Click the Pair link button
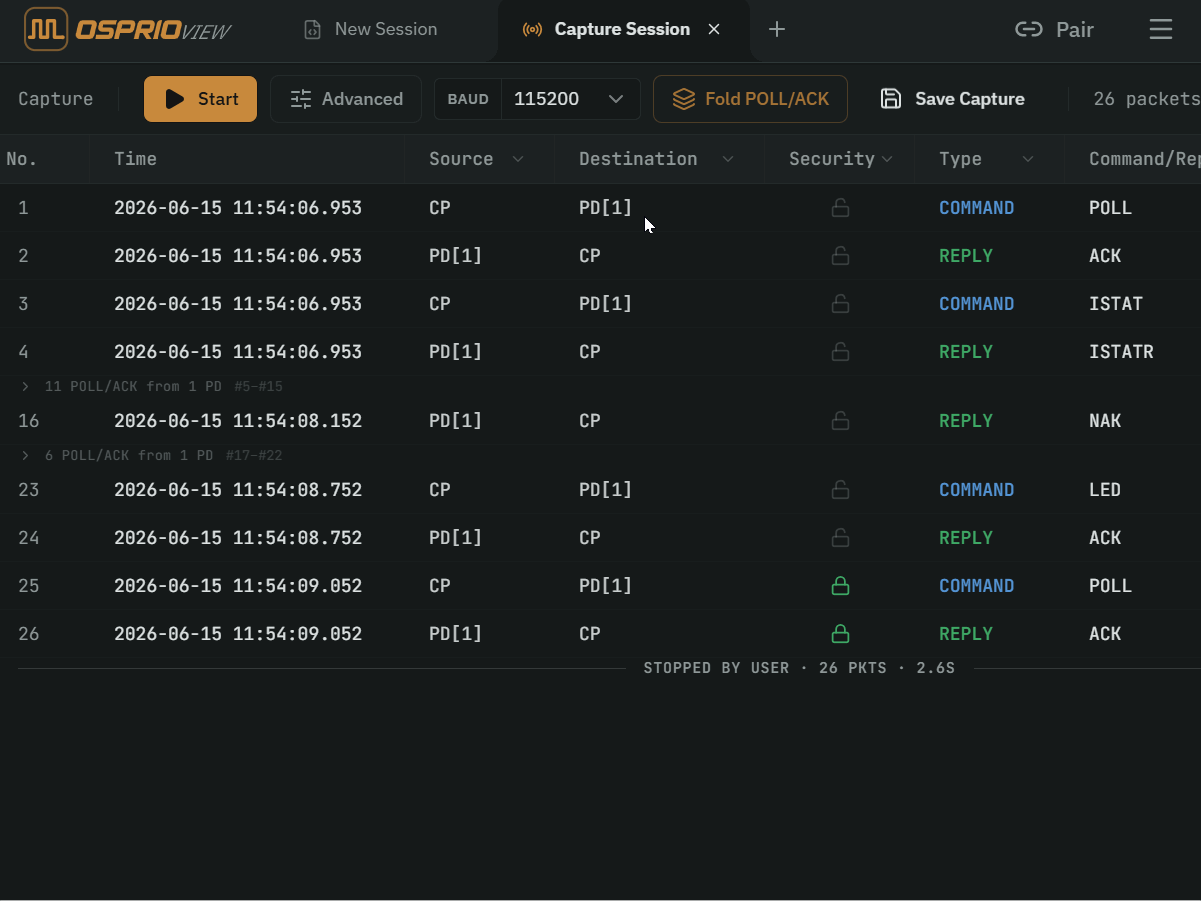The height and width of the screenshot is (901, 1201). tap(1055, 29)
